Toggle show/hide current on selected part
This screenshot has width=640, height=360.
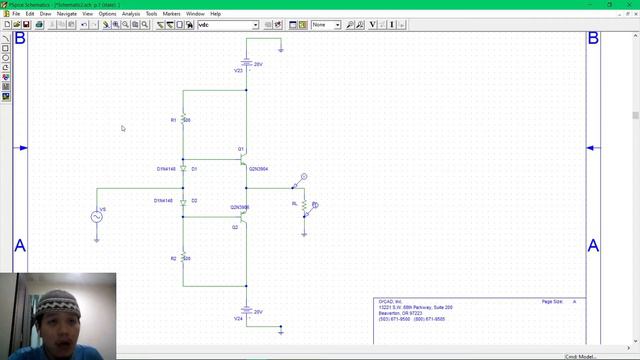click(x=402, y=25)
